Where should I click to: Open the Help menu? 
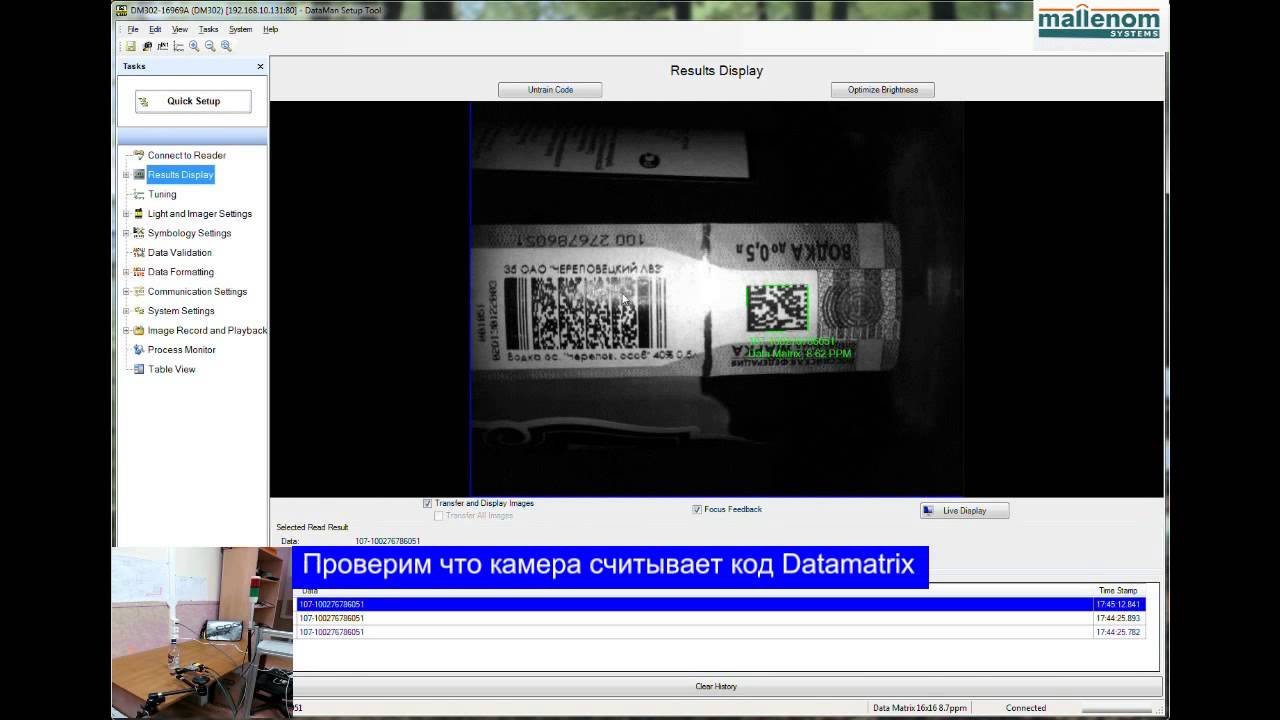pos(271,29)
